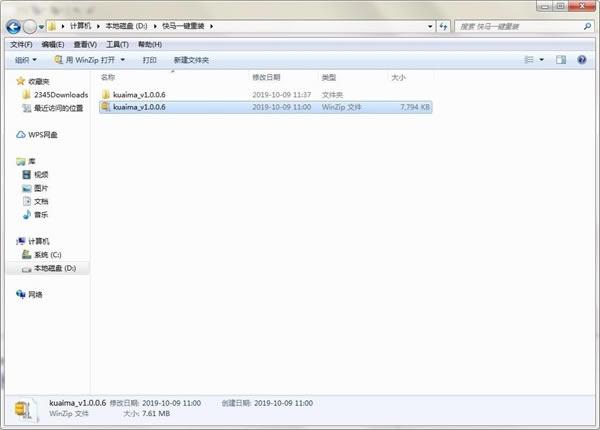Sort by the 修改日期 column header
Viewport: 600px width, 430px height.
coord(266,78)
